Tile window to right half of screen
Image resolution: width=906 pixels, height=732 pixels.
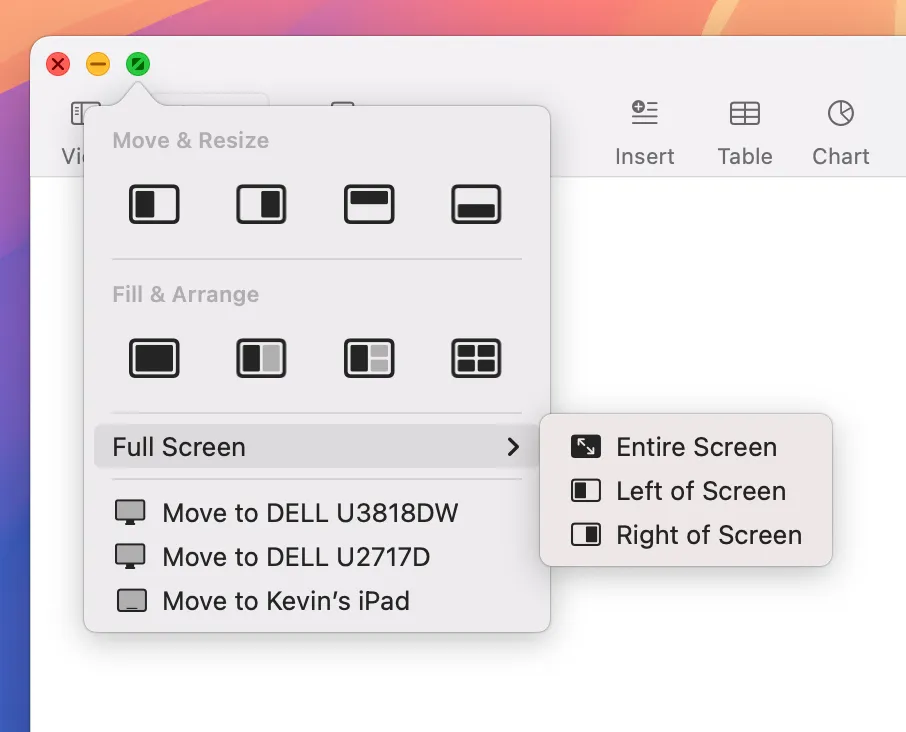pyautogui.click(x=261, y=204)
